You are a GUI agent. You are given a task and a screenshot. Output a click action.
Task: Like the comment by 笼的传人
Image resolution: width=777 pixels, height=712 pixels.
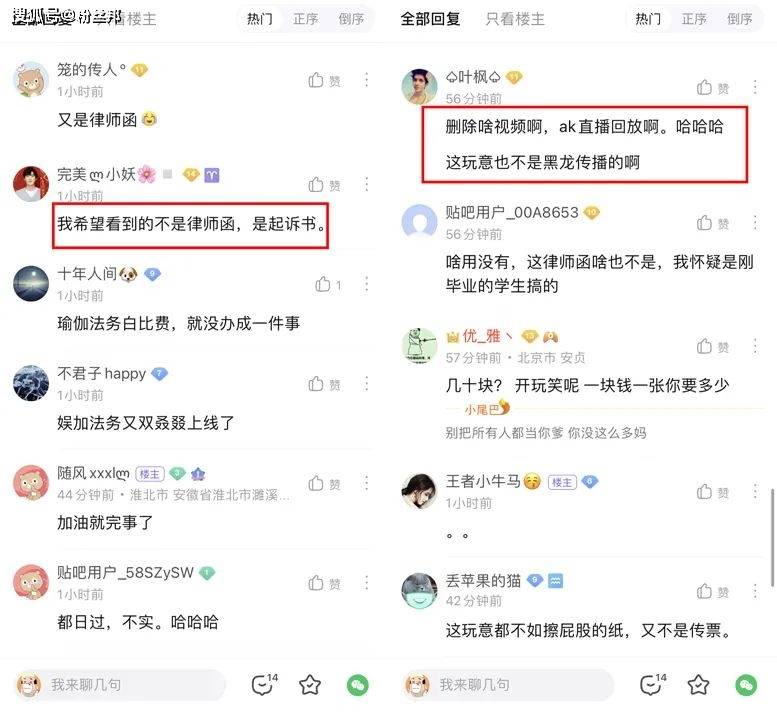[324, 80]
